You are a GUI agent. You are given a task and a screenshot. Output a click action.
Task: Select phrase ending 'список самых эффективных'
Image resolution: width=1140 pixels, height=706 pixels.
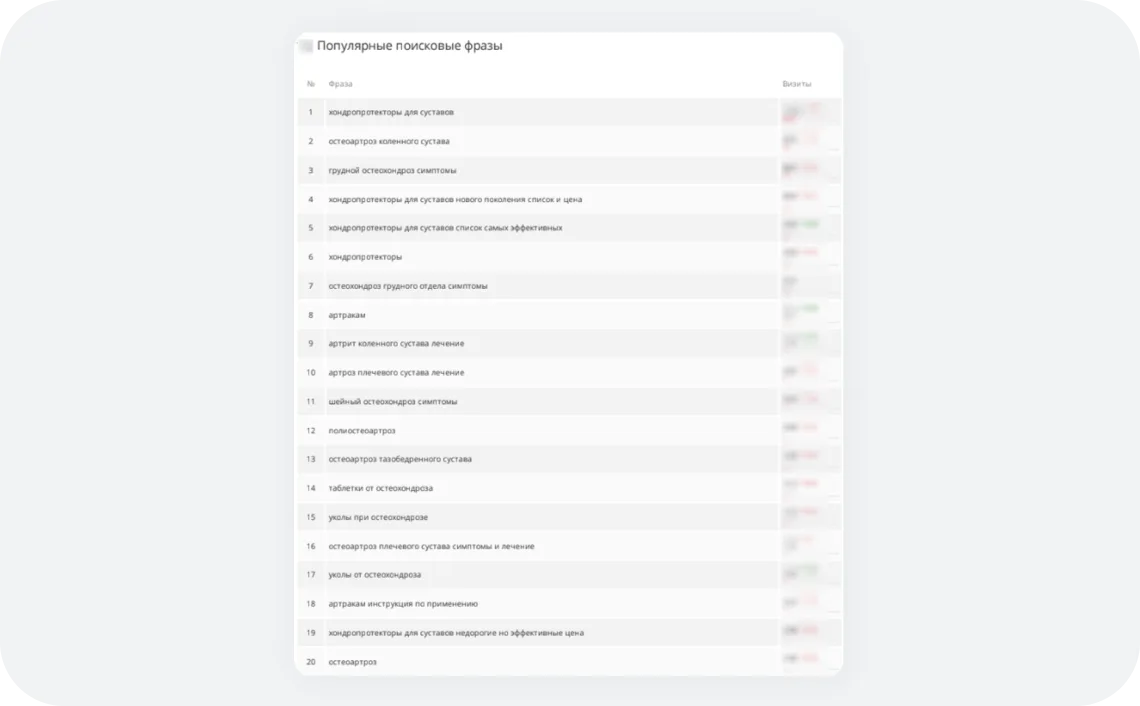[445, 228]
